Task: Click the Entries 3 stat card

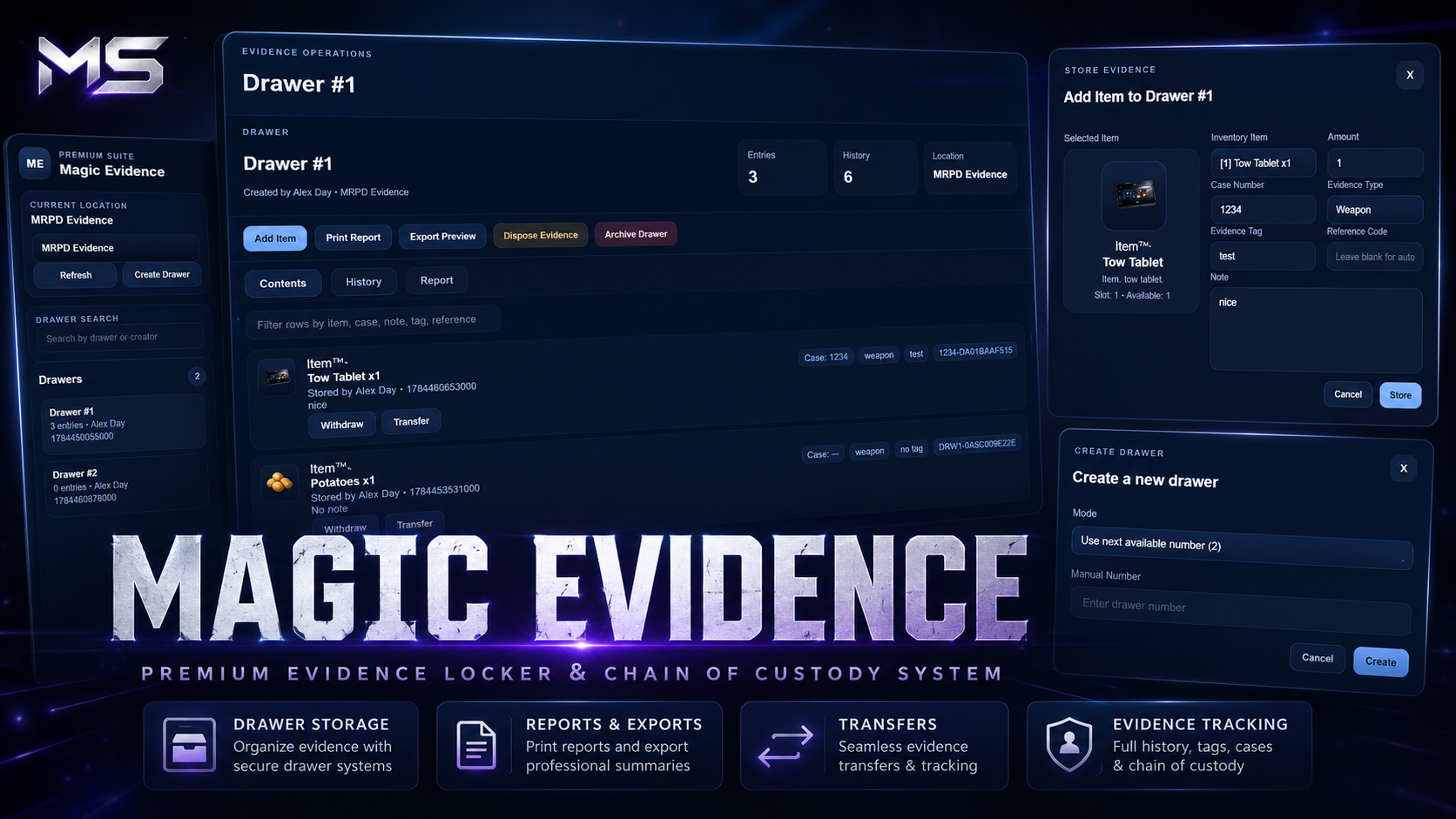Action: click(x=782, y=167)
